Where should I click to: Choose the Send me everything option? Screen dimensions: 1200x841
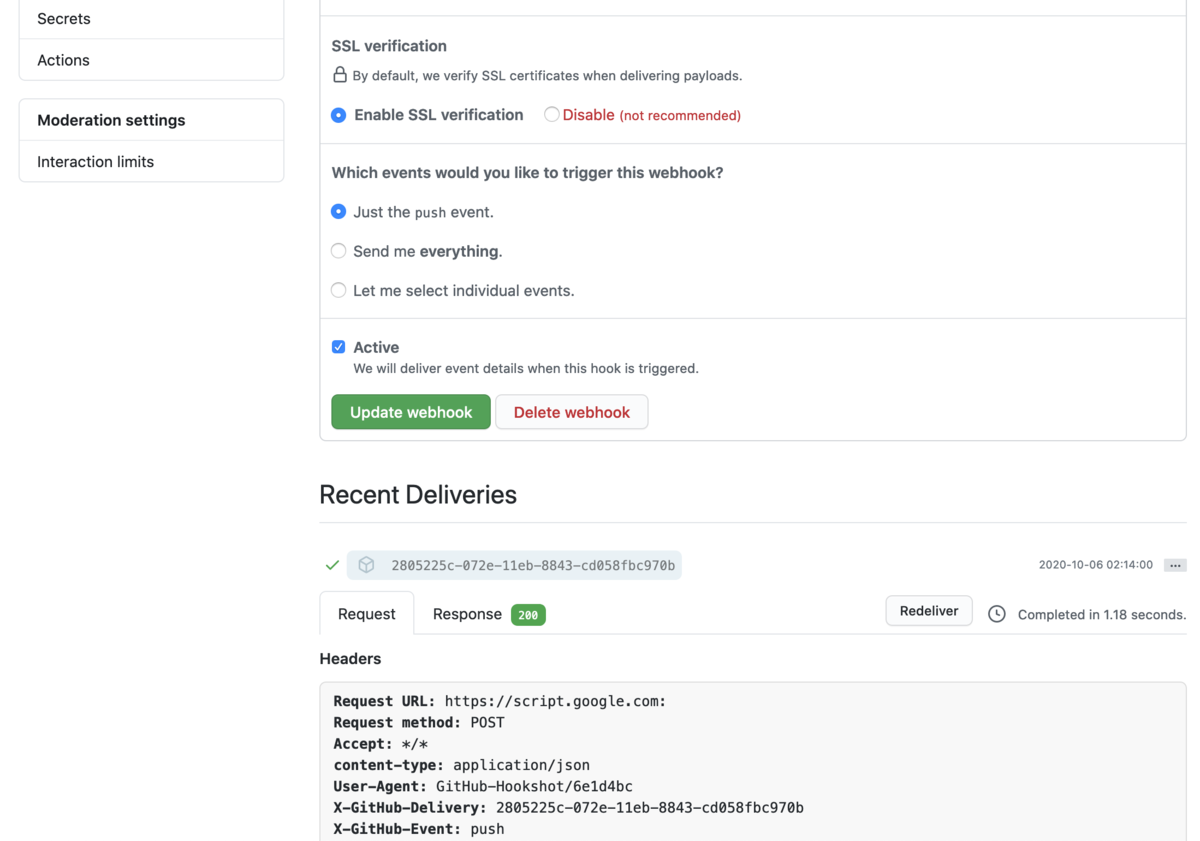[338, 251]
